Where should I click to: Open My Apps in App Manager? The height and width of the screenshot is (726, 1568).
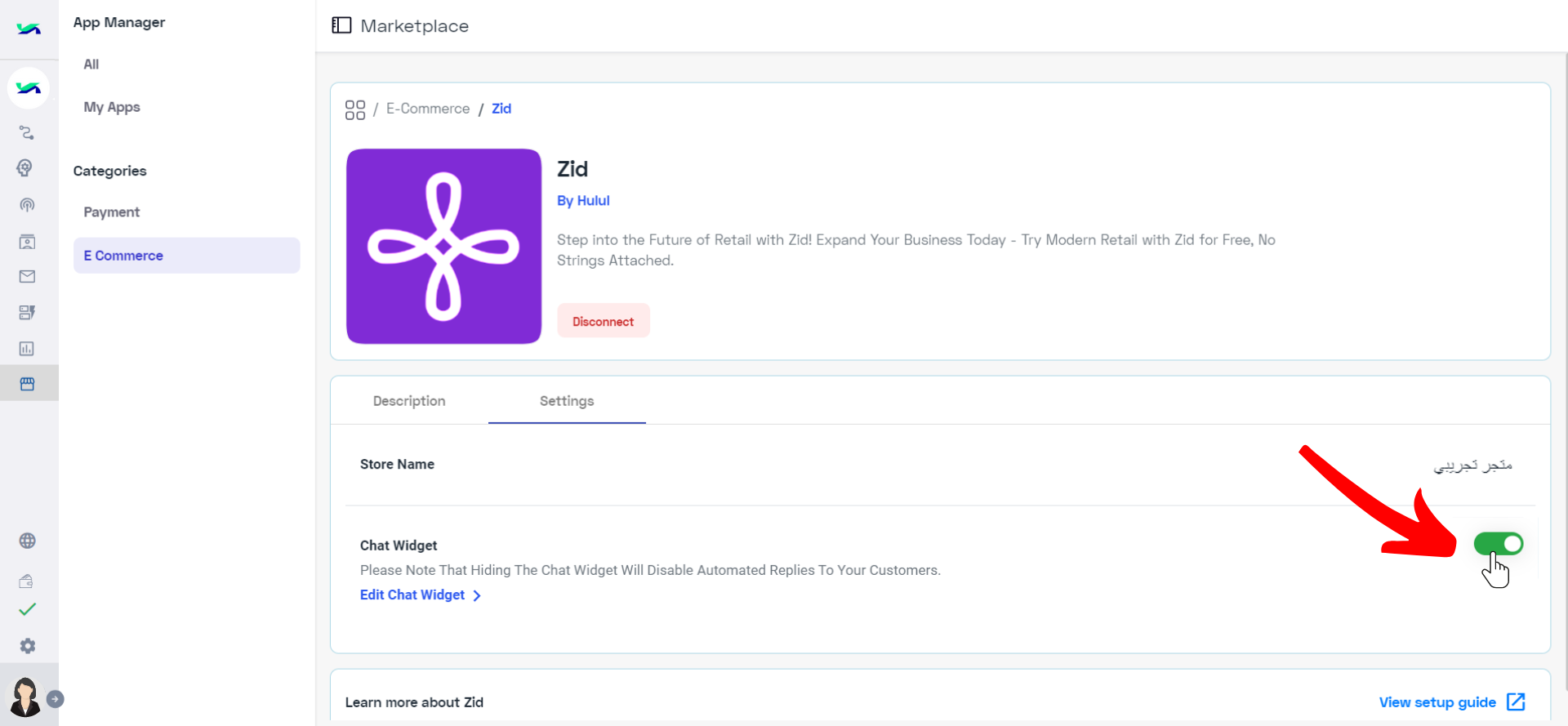pos(112,107)
